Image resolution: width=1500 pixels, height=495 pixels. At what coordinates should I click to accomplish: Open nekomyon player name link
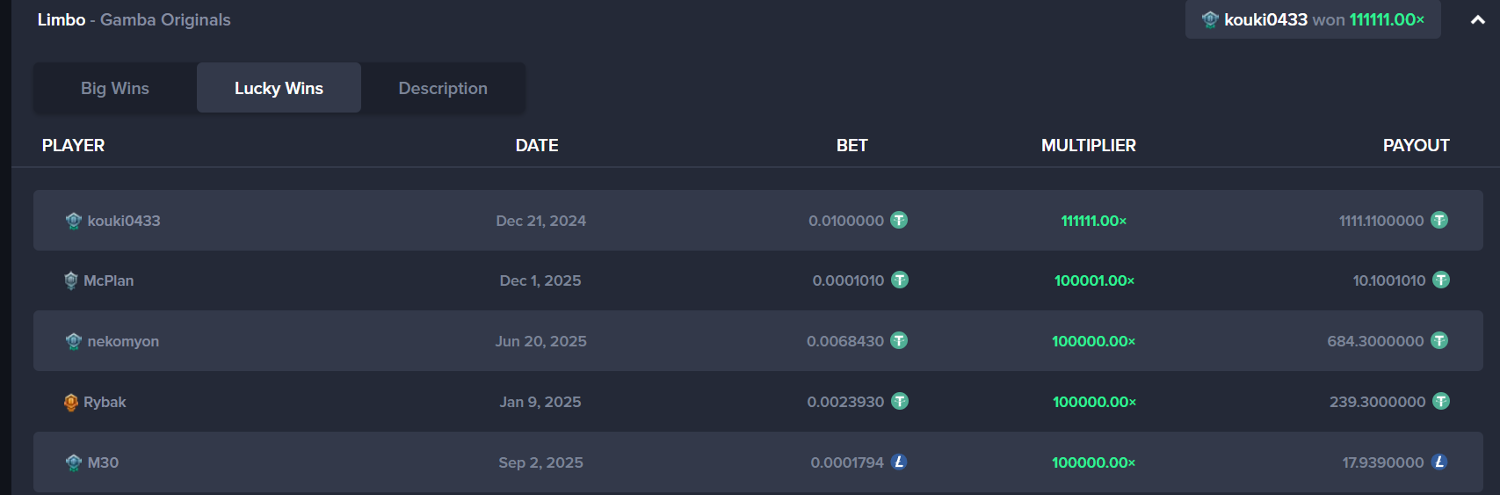tap(123, 342)
